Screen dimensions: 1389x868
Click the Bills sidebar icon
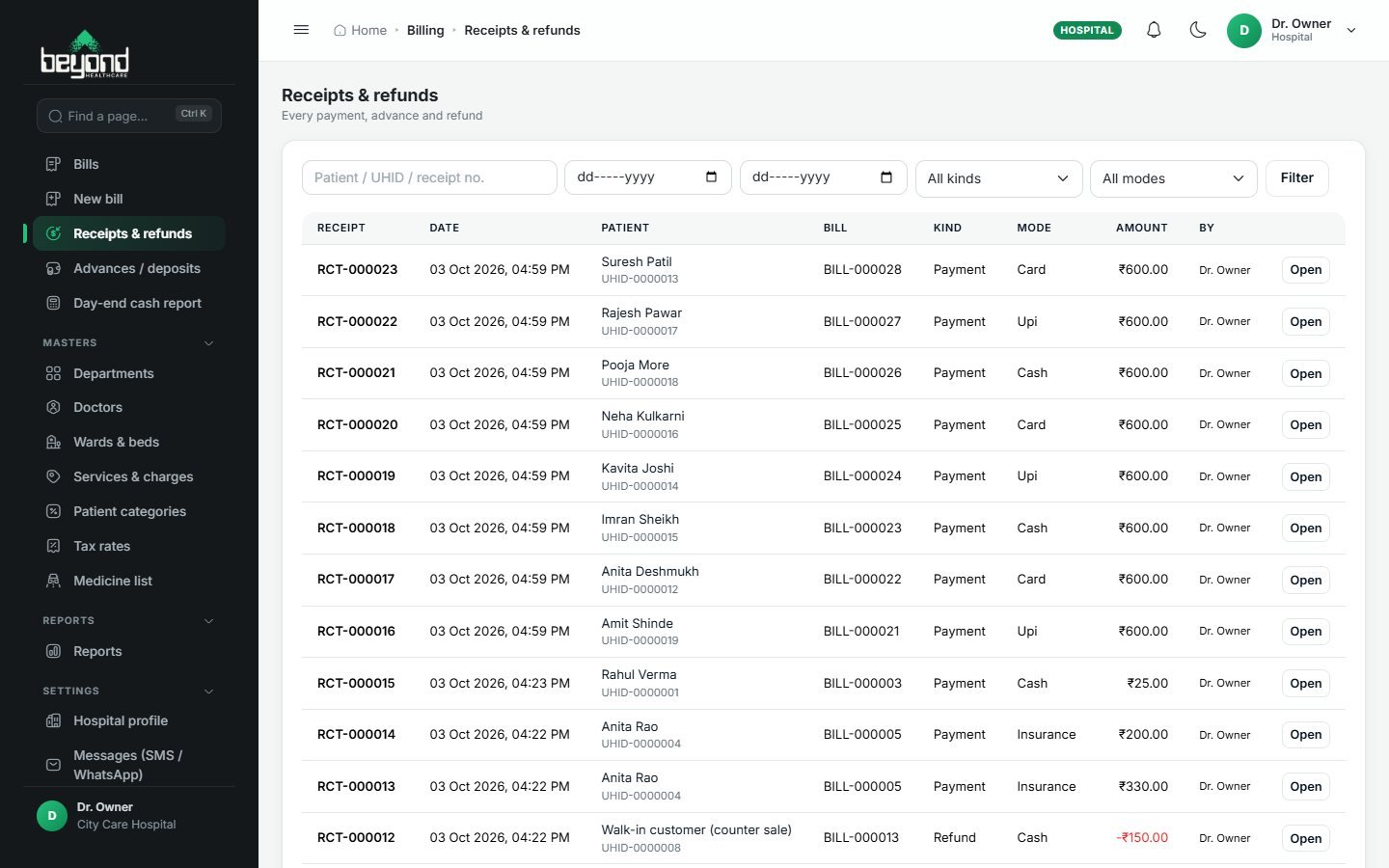54,164
